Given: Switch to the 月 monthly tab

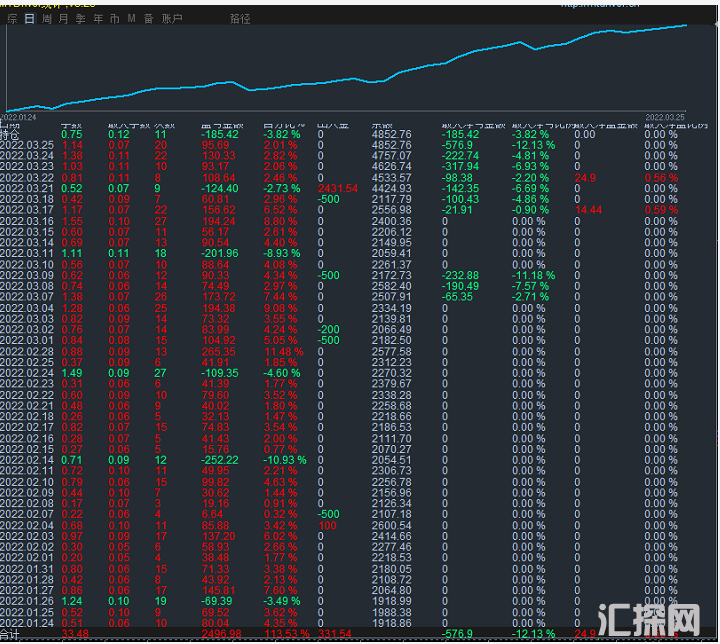Looking at the screenshot, I should 63,19.
